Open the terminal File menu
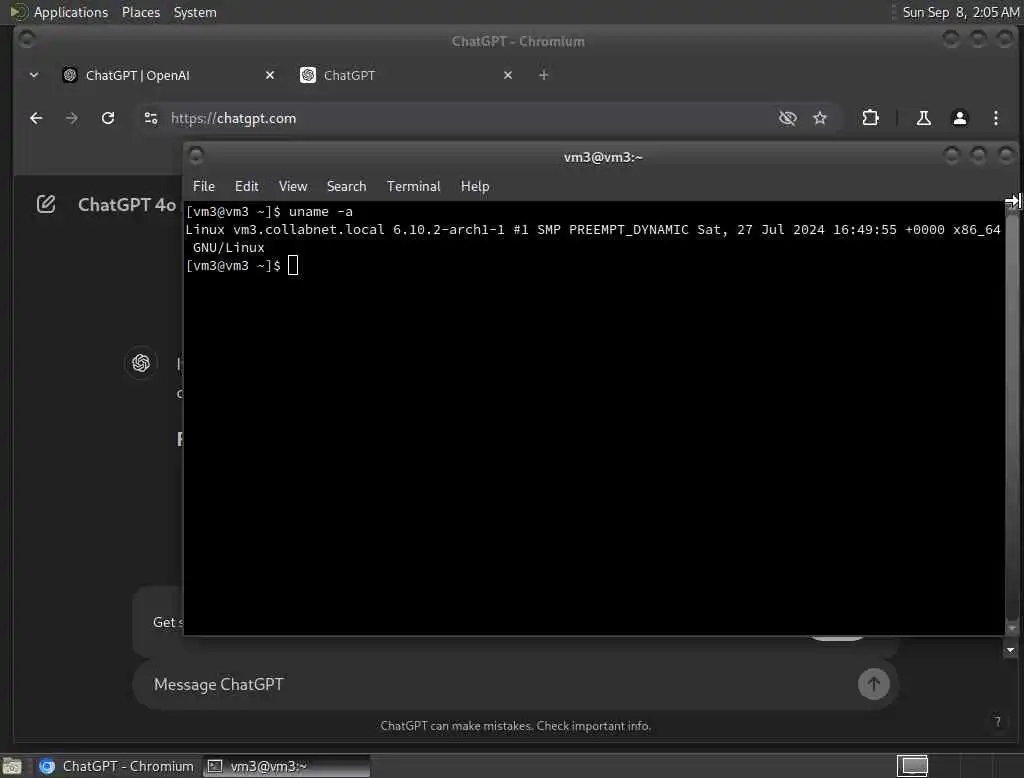Screen dimensions: 1024x778 coord(204,186)
